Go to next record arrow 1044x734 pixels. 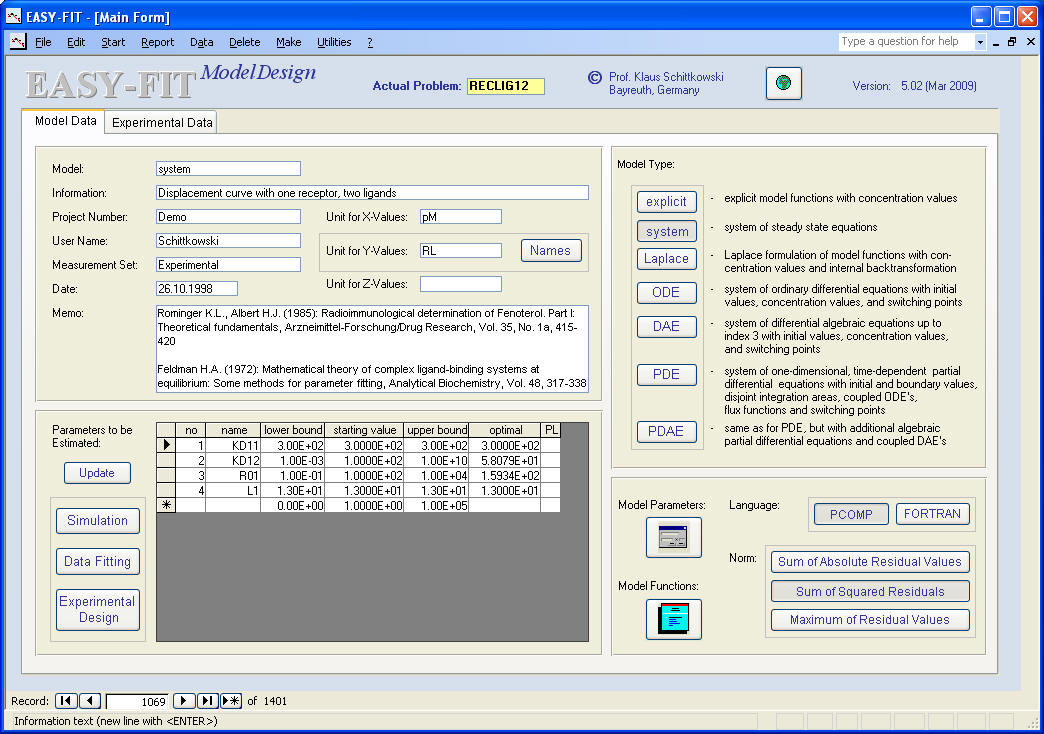click(184, 701)
